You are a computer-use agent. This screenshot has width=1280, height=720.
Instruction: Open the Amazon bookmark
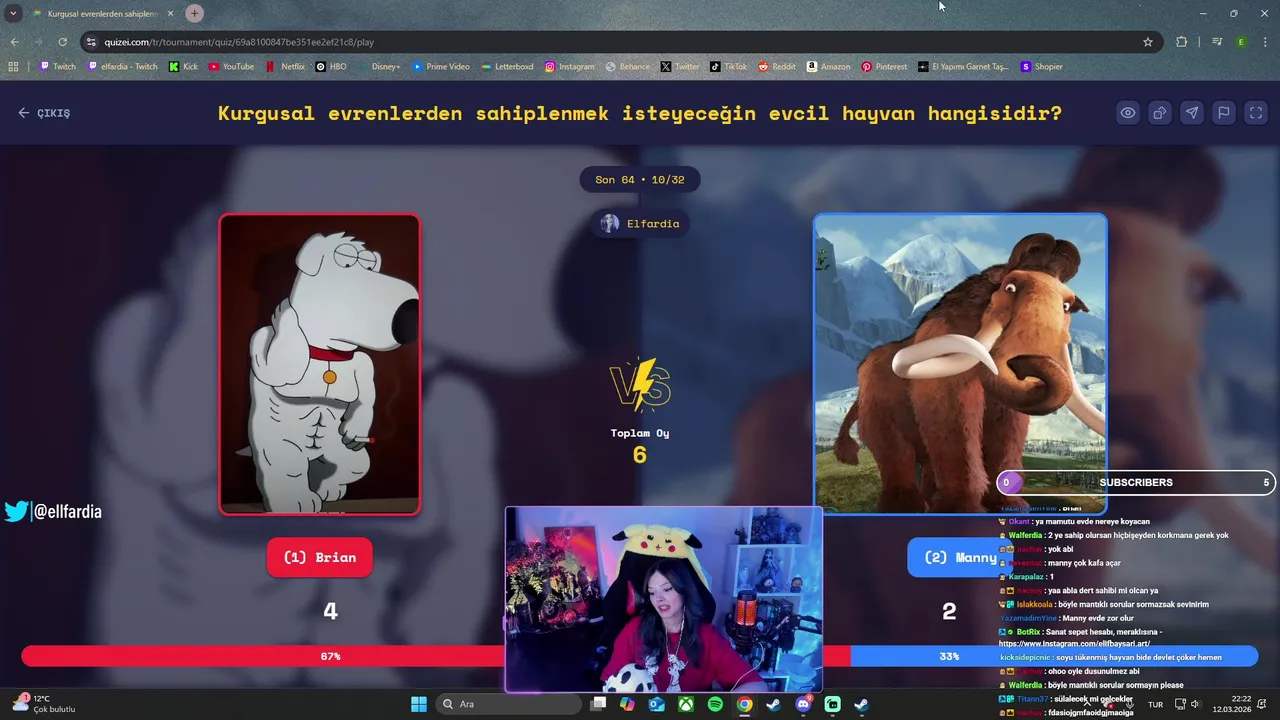[828, 67]
